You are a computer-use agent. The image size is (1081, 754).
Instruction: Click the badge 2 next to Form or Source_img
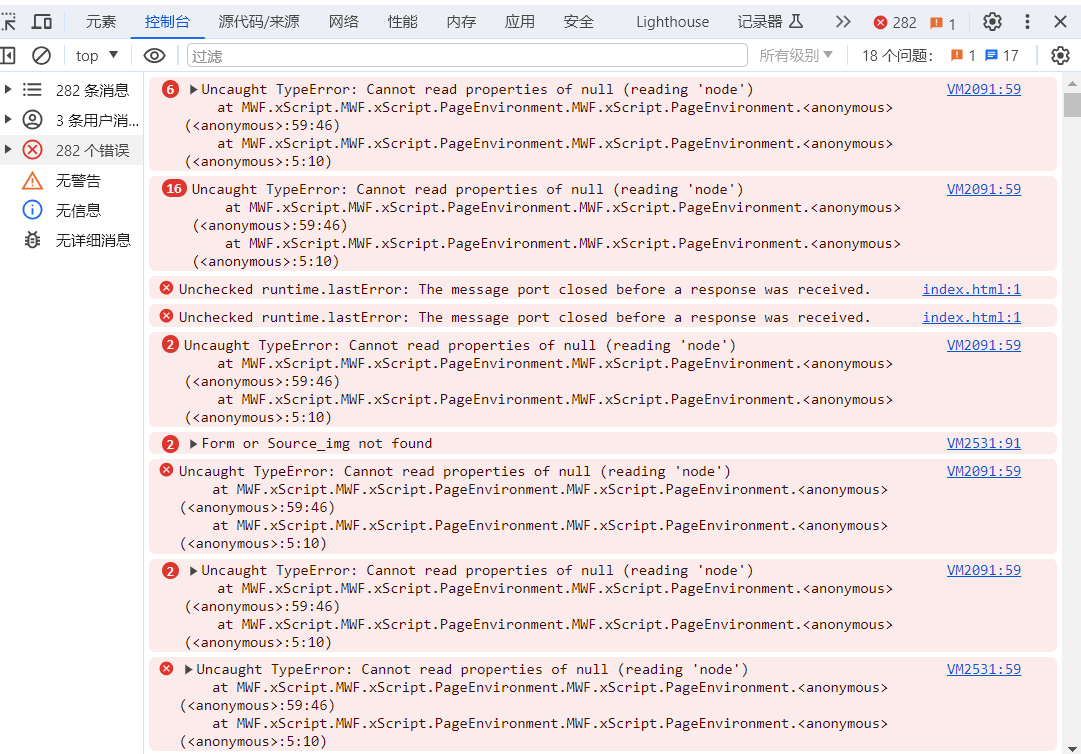170,445
